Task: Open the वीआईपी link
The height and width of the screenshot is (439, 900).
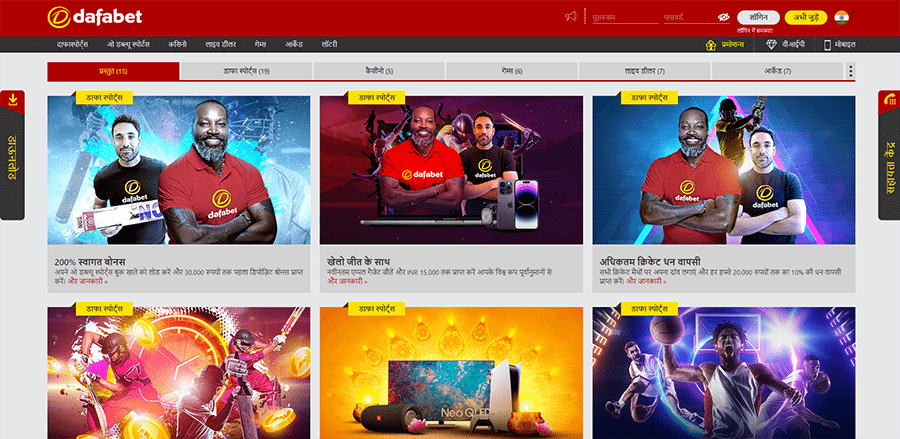Action: (x=793, y=45)
